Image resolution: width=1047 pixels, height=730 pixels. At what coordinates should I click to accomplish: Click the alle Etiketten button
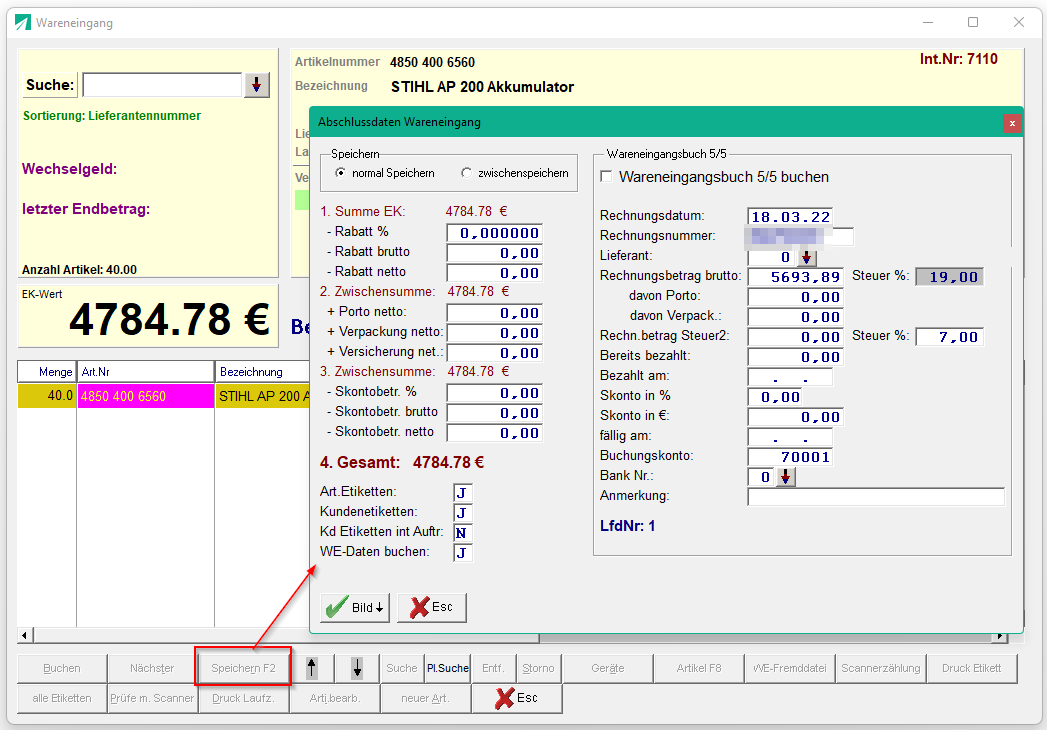click(62, 699)
